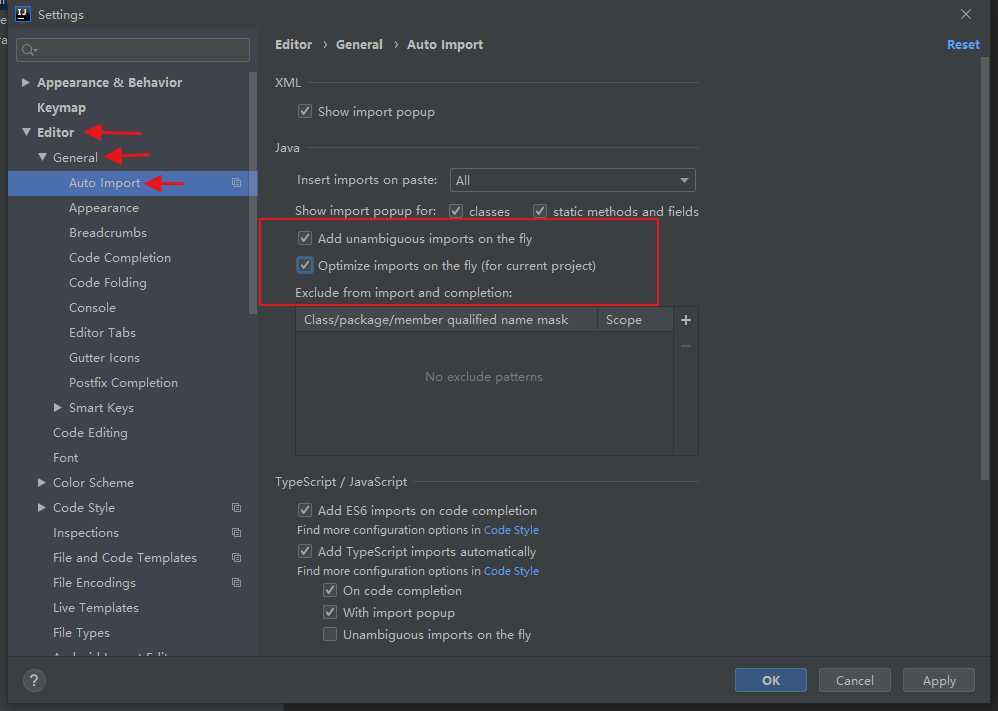Click the project-level icon next to Code Style
Viewport: 998px width, 711px height.
237,508
